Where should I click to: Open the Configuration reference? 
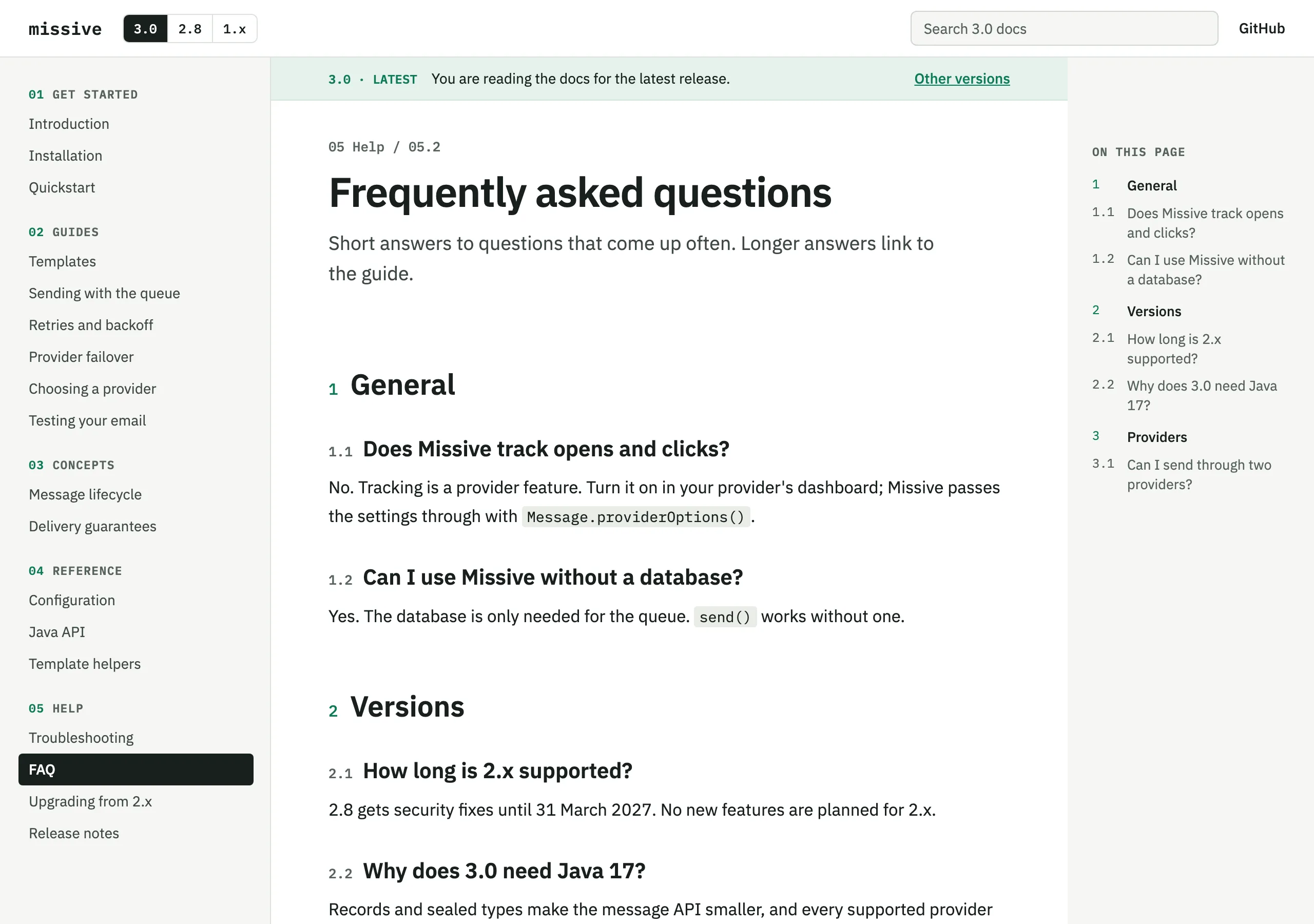point(72,600)
